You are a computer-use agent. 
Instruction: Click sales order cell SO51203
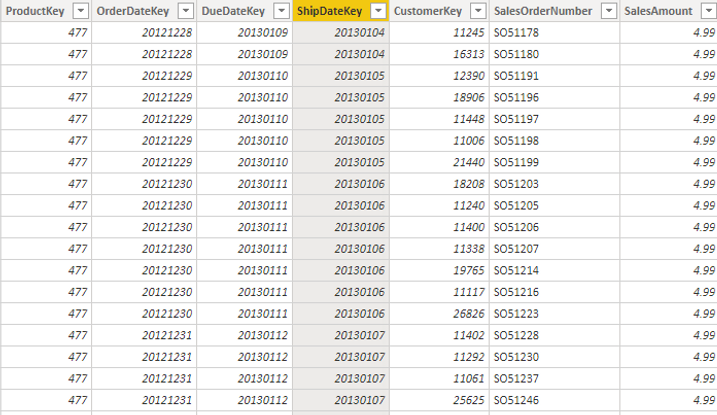tap(554, 184)
